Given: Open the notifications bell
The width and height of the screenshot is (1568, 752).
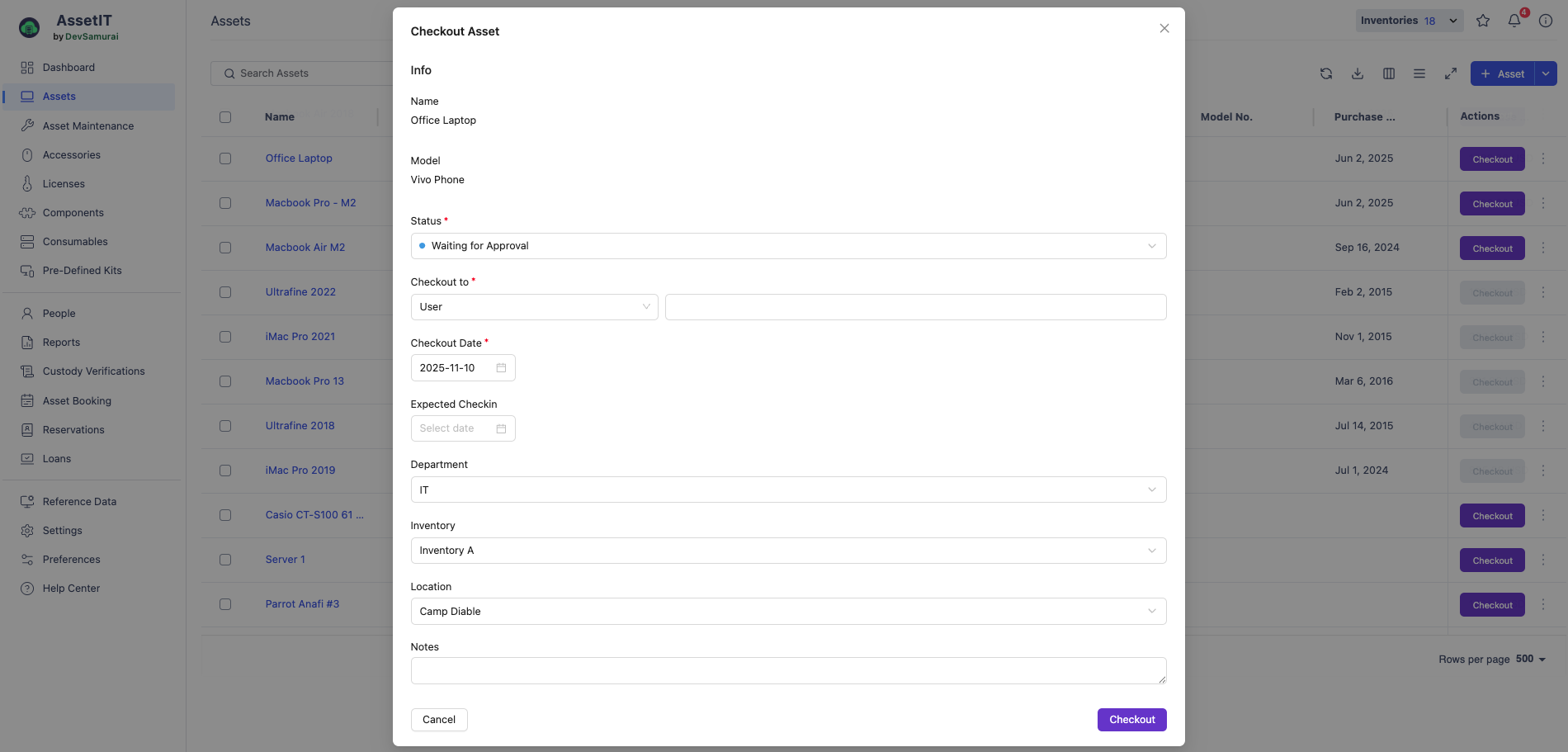Looking at the screenshot, I should (1514, 21).
